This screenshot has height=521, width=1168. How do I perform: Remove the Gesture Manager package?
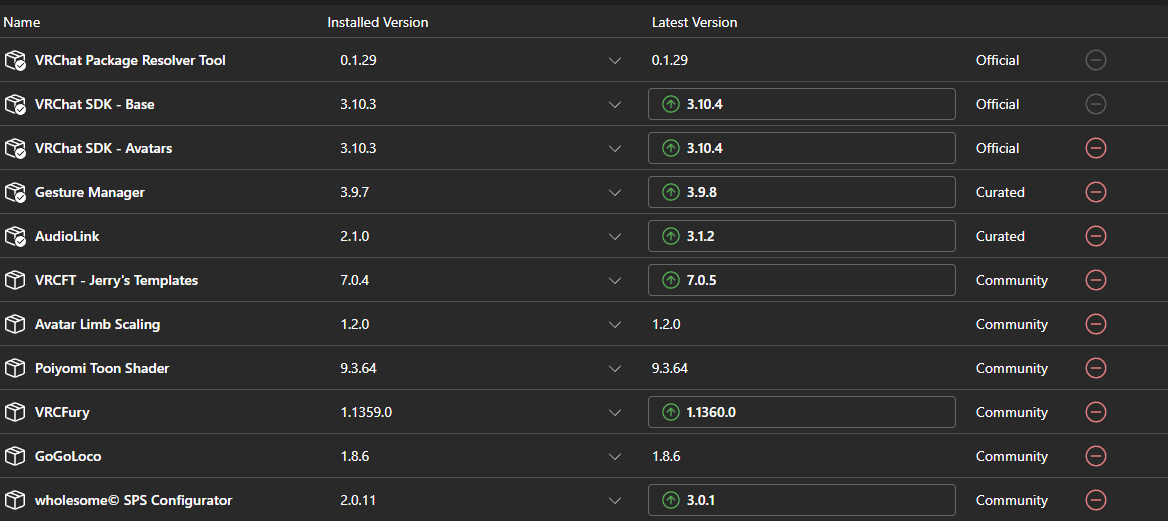[x=1095, y=192]
